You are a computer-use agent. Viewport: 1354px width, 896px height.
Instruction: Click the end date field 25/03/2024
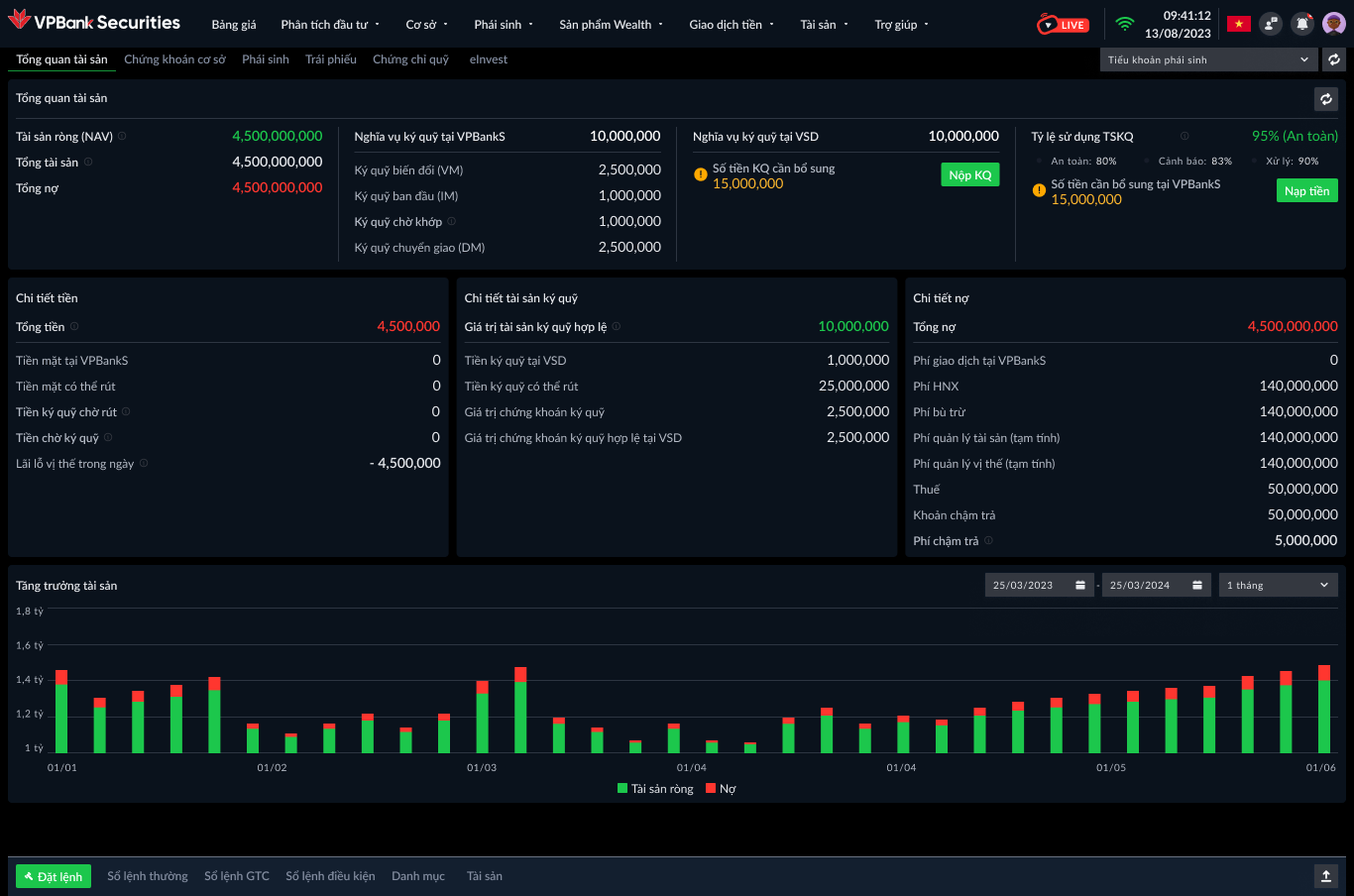coord(1140,586)
